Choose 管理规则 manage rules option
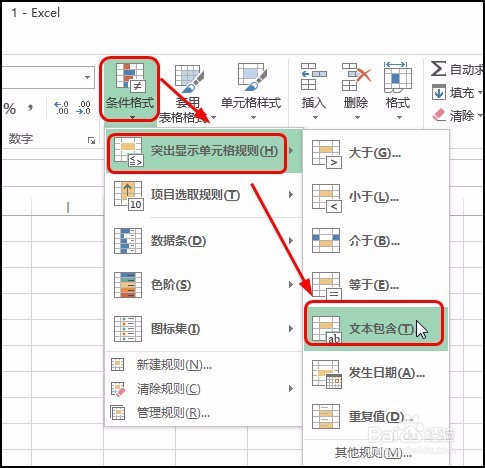Viewport: 485px width, 468px height. point(204,413)
